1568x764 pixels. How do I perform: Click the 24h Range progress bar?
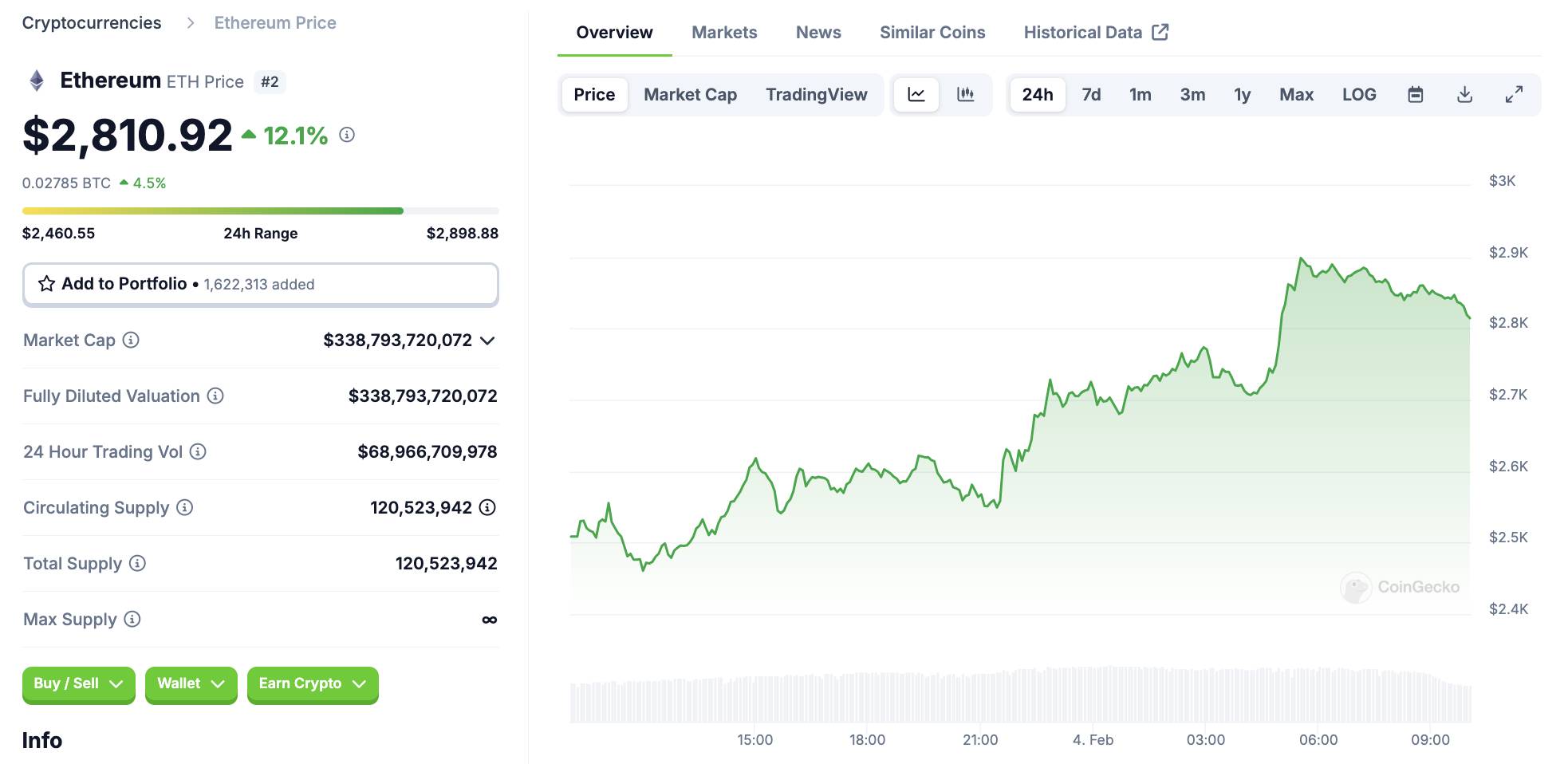click(x=261, y=211)
